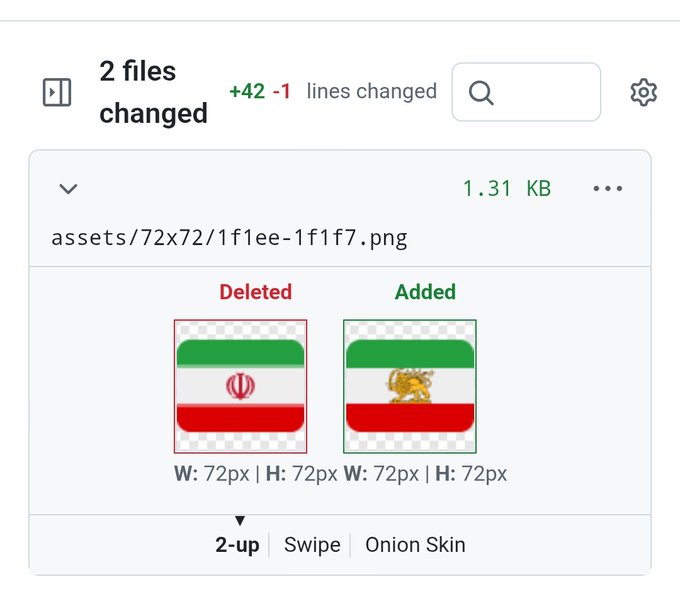Image resolution: width=680 pixels, height=596 pixels.
Task: Click the "lines changed" text
Action: point(372,92)
